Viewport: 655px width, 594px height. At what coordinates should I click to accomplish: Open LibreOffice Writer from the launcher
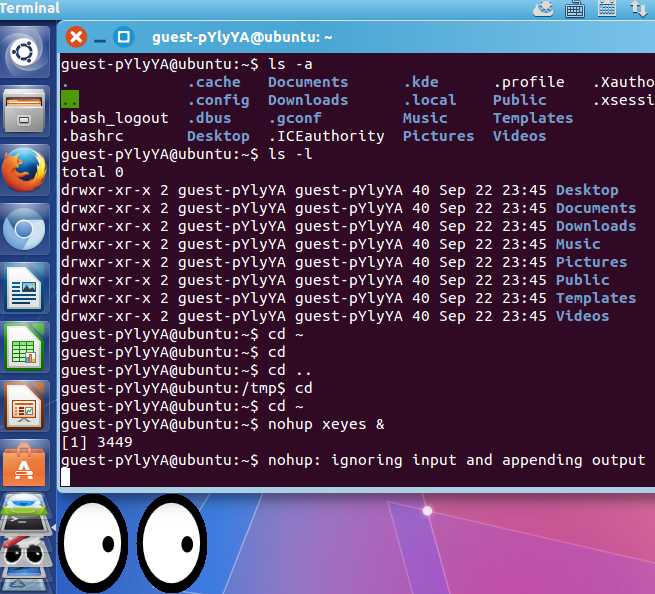tap(24, 288)
